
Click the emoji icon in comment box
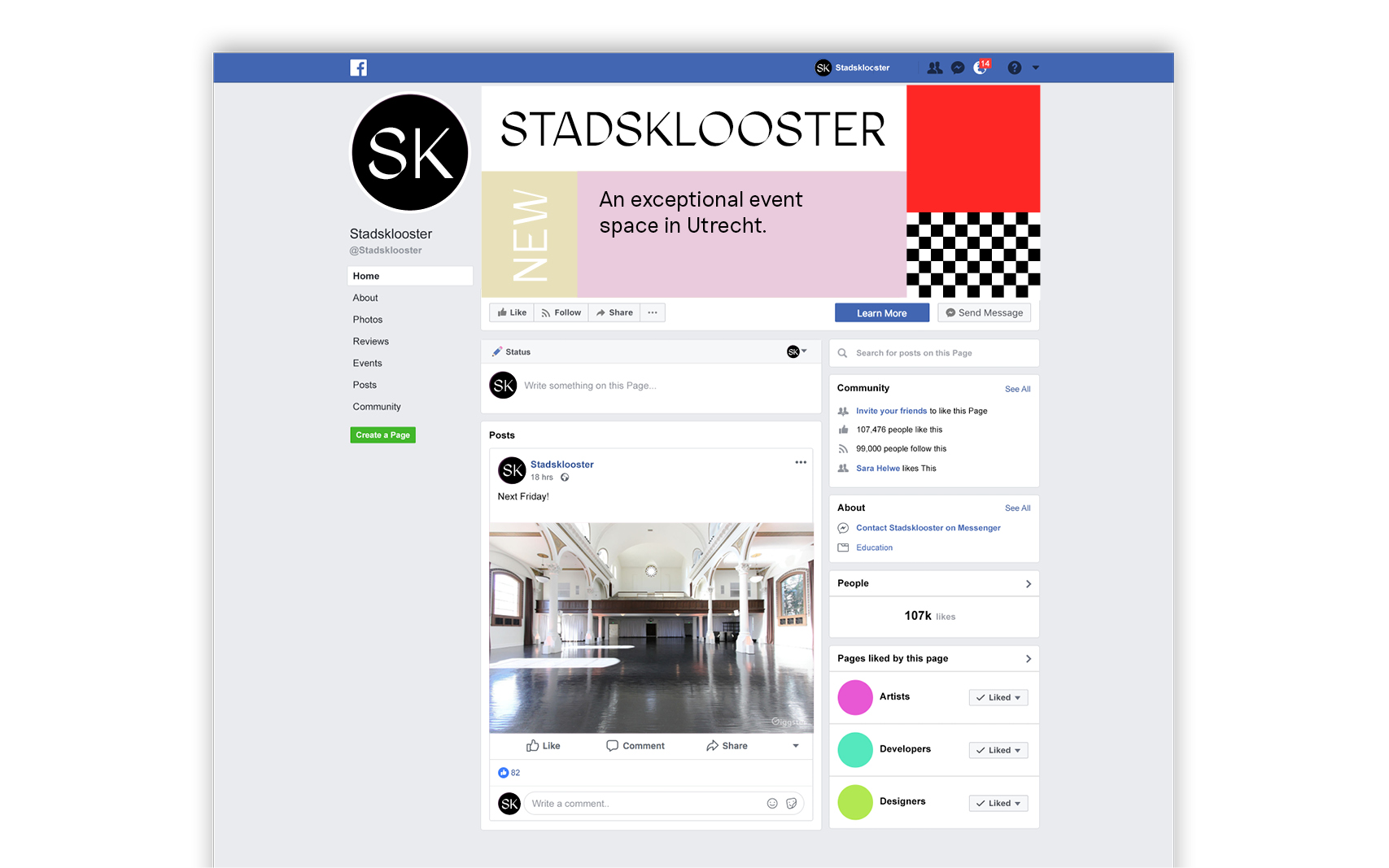tap(772, 804)
